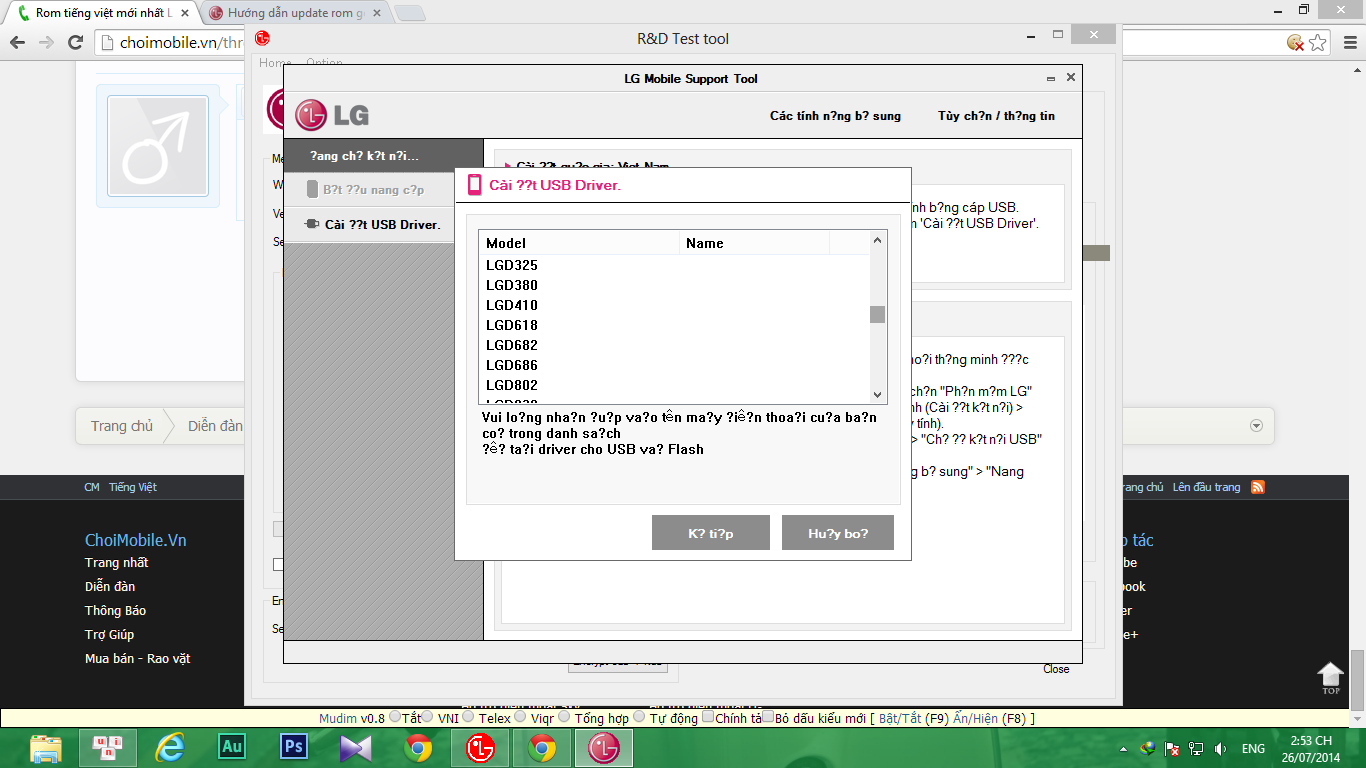Screen dimensions: 1366x768
Task: Open Internet Explorer from taskbar
Action: 171,748
